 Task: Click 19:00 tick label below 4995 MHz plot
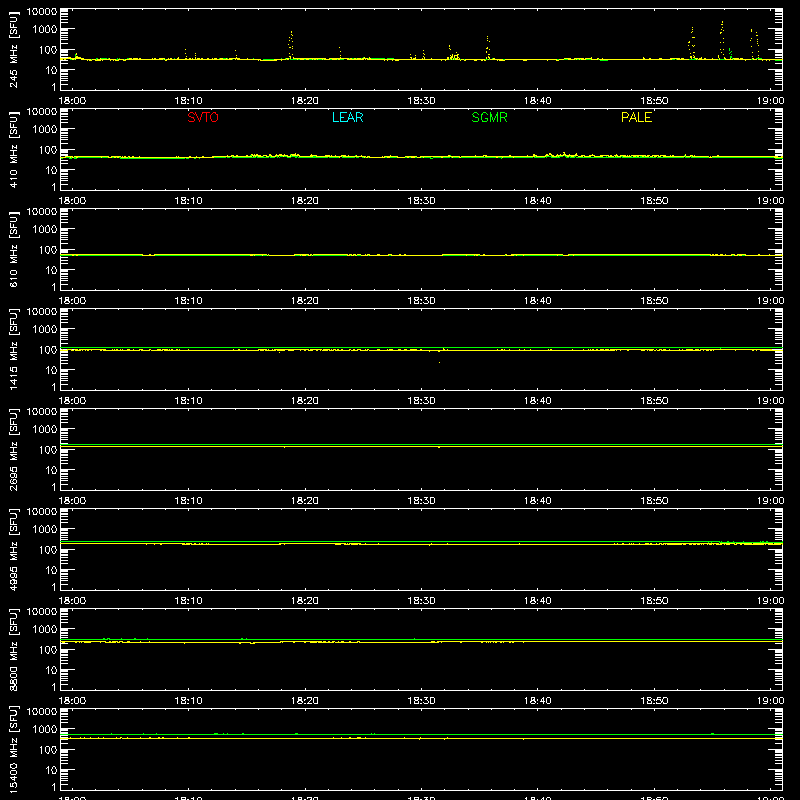[x=770, y=601]
